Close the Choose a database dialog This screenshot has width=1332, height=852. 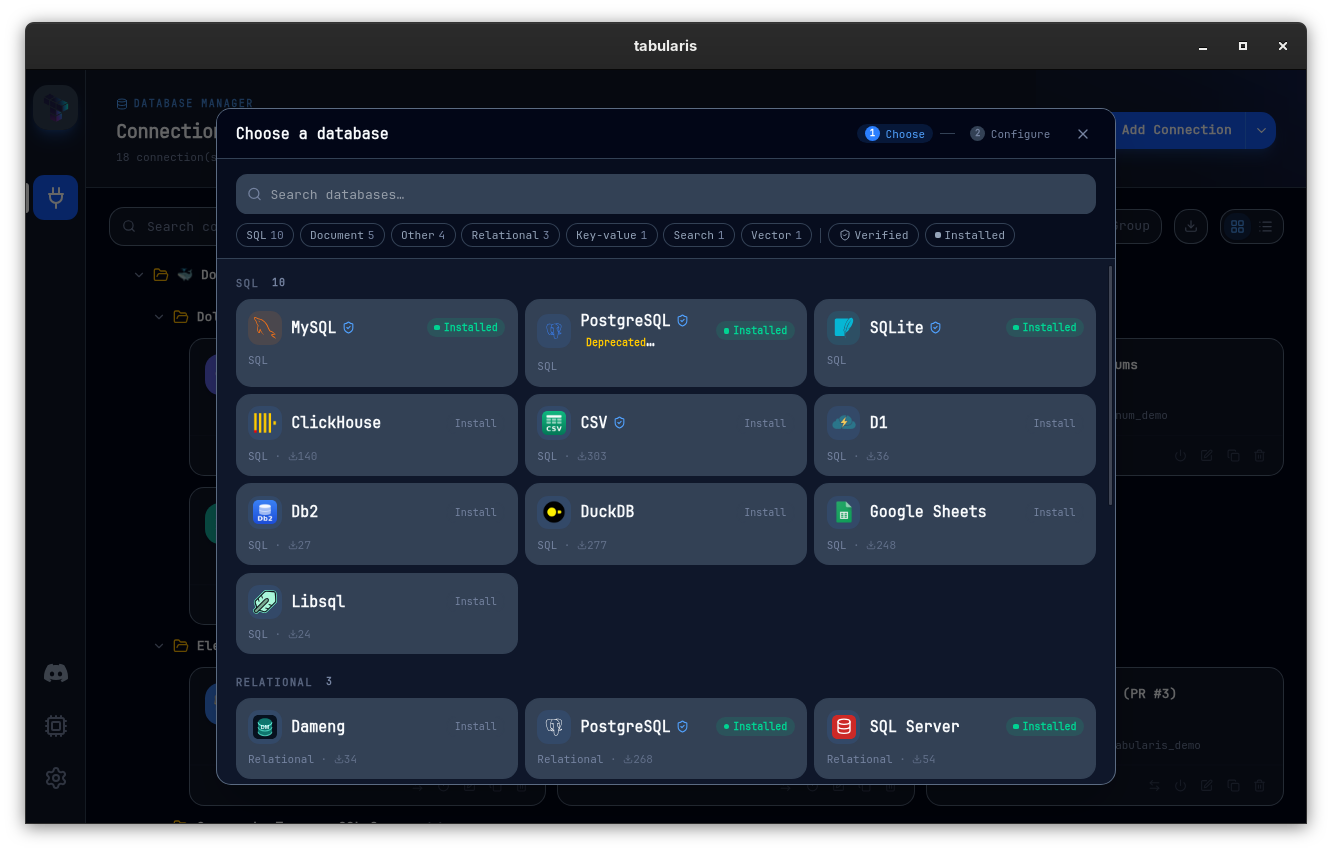pos(1083,134)
